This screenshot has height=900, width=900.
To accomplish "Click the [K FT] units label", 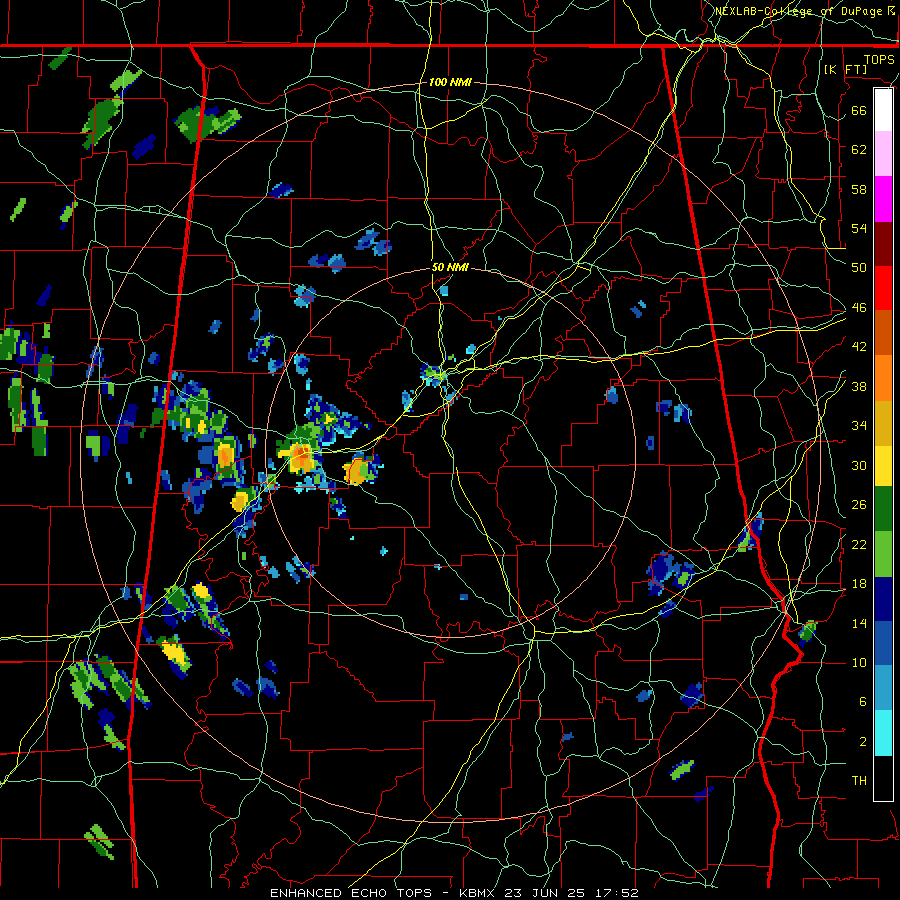I will tap(845, 70).
